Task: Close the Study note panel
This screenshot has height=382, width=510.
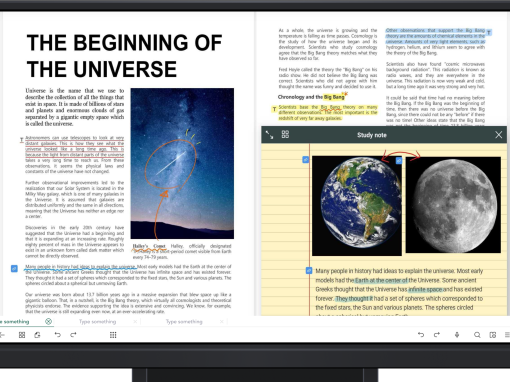Action: pyautogui.click(x=499, y=135)
